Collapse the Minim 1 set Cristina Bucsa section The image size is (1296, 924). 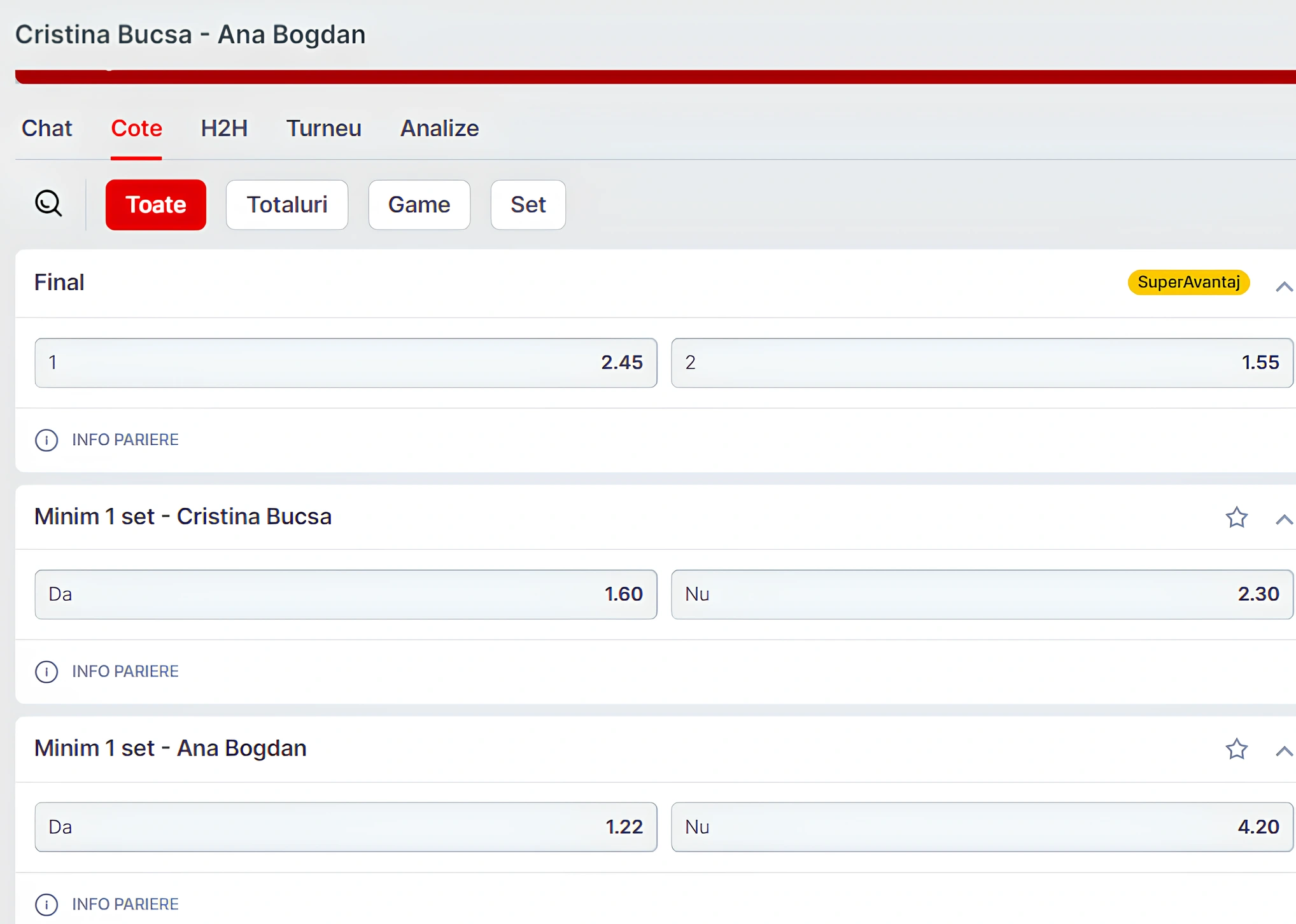1283,519
